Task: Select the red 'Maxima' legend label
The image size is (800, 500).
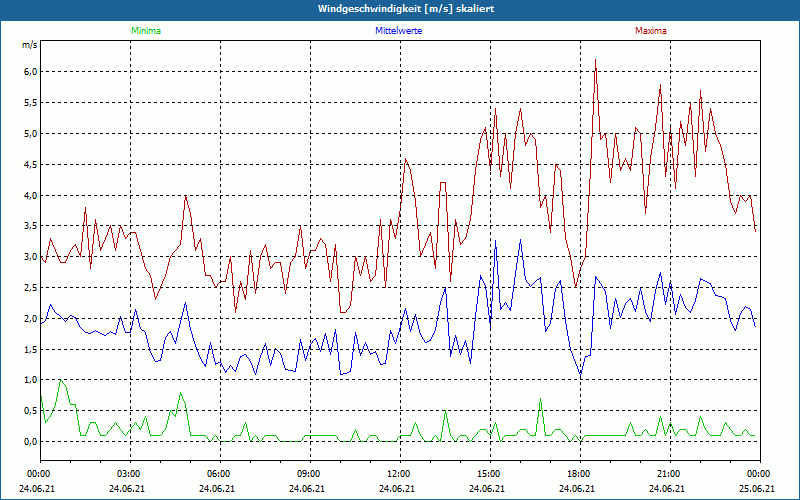Action: point(651,31)
